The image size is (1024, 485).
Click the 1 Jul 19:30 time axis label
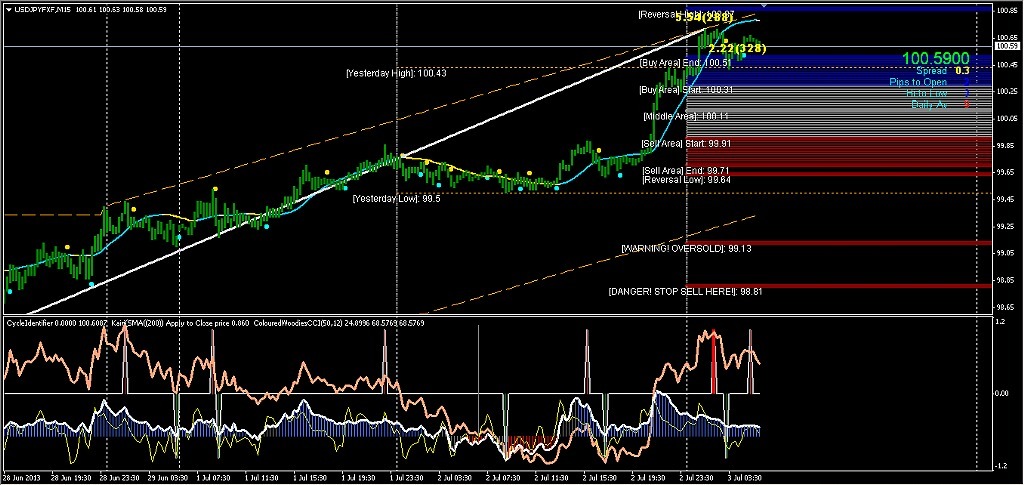click(359, 478)
